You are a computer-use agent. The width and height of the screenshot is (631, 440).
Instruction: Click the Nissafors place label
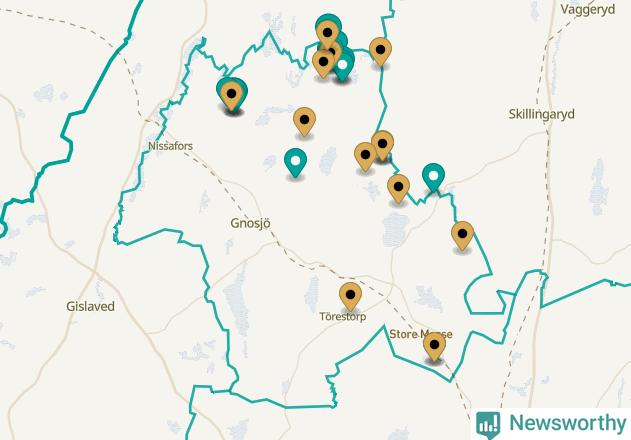coord(171,146)
